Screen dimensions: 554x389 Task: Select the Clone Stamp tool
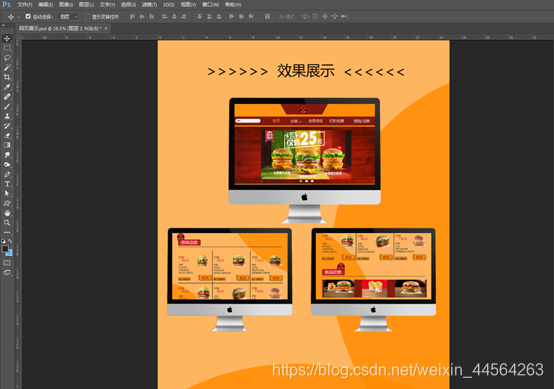7,116
